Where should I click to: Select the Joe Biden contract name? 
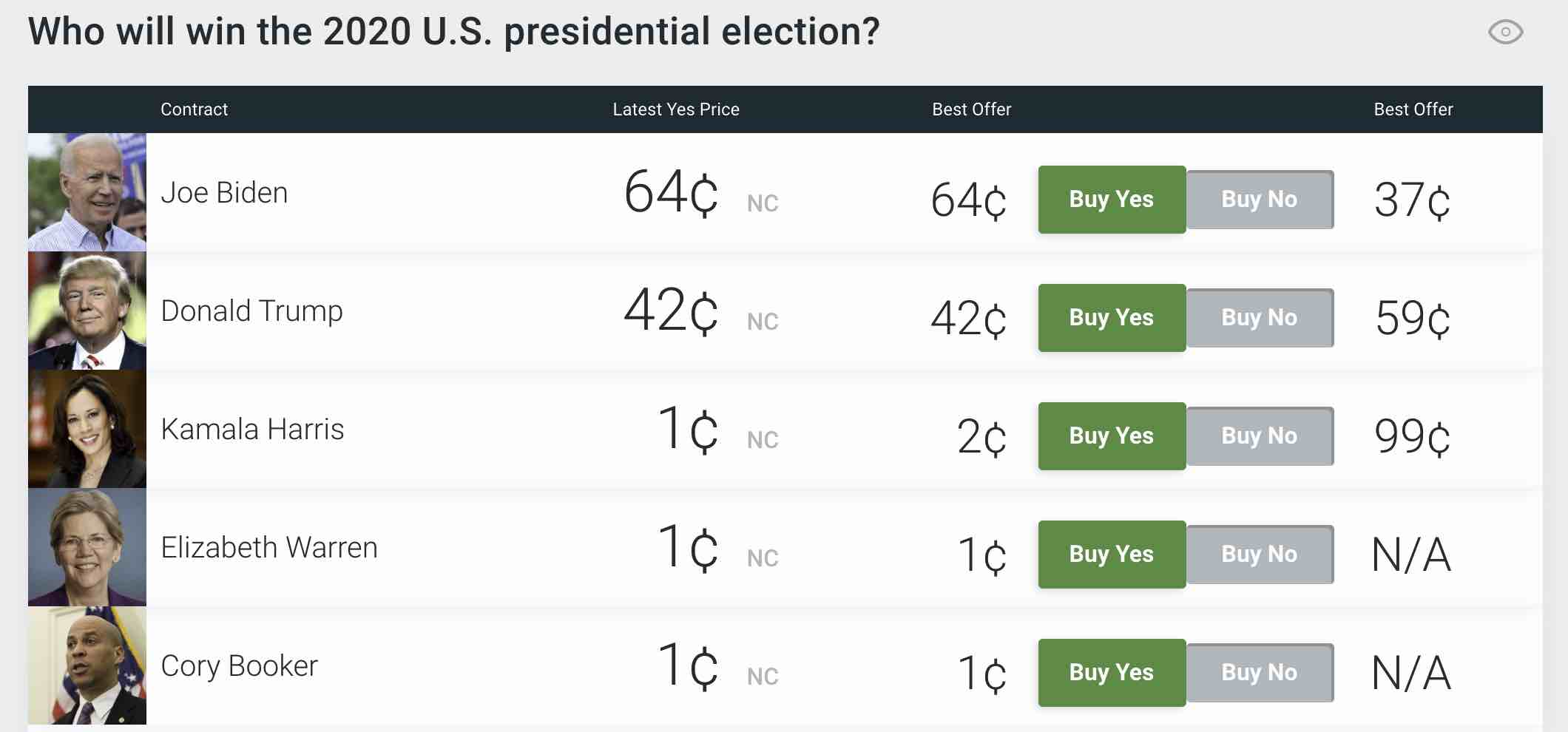tap(224, 193)
